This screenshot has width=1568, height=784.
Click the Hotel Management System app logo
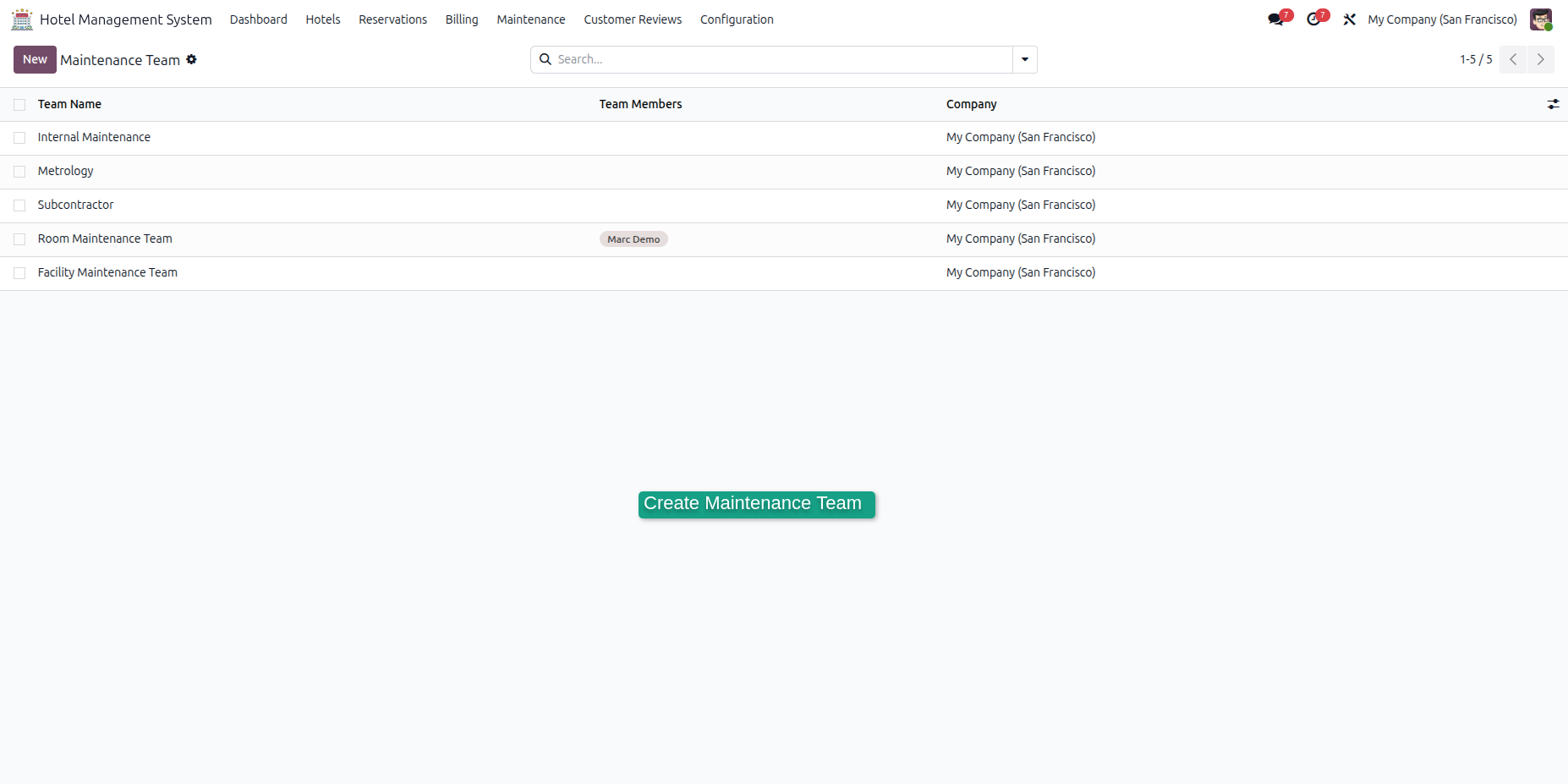[x=22, y=19]
